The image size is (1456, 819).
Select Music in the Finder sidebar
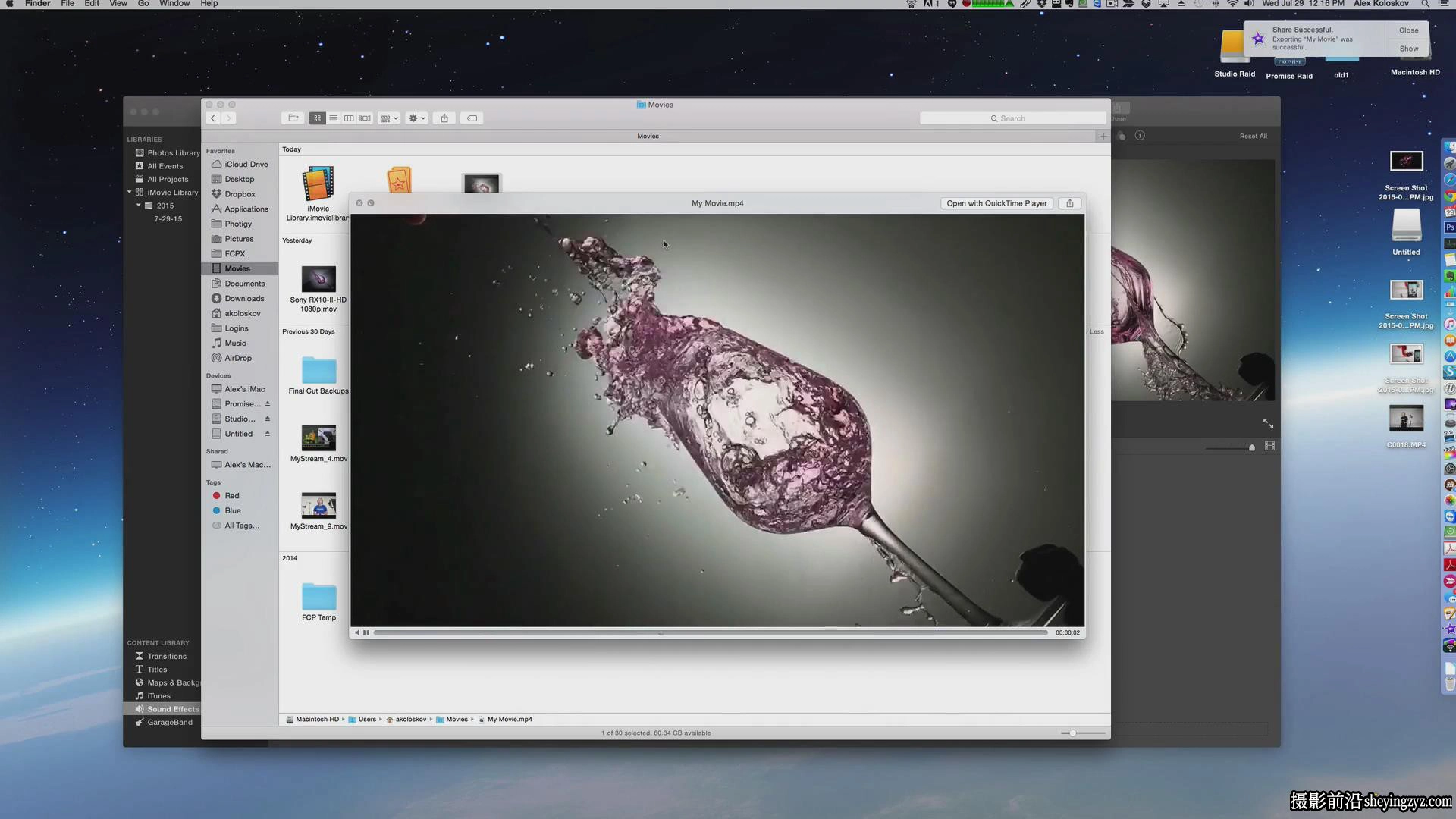pos(240,344)
